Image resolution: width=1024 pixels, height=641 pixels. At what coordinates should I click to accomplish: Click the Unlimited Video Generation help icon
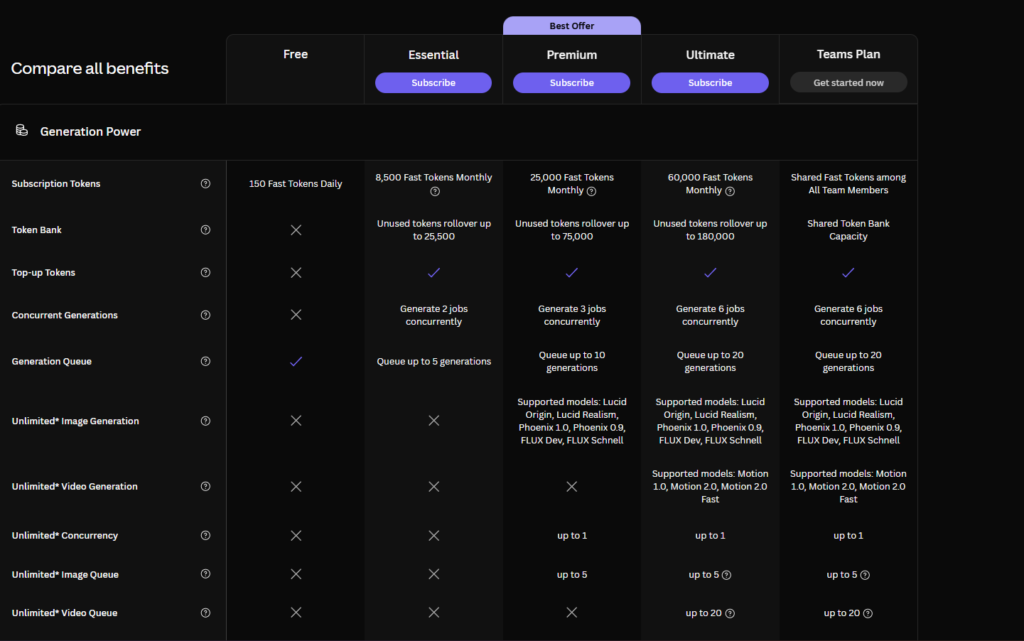coord(205,486)
